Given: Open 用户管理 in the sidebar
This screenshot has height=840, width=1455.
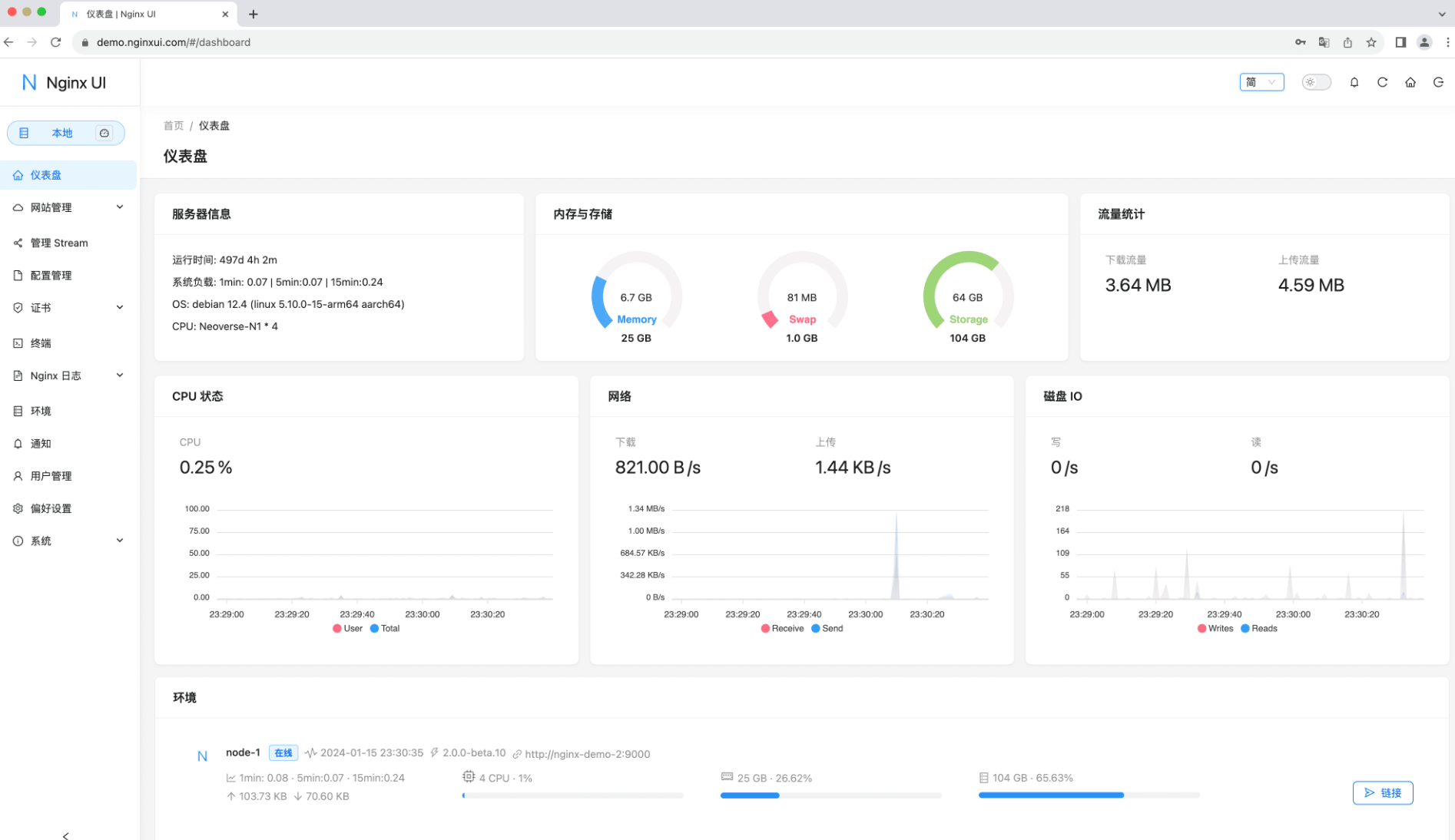Looking at the screenshot, I should coord(68,476).
